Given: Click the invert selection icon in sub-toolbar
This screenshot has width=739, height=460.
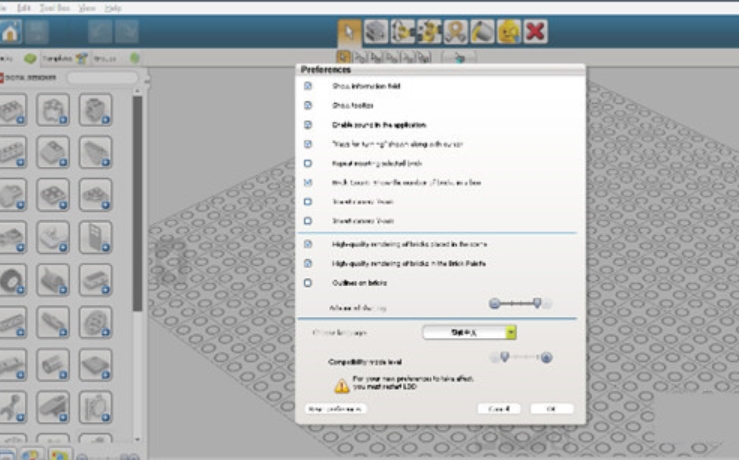Looking at the screenshot, I should pos(459,58).
